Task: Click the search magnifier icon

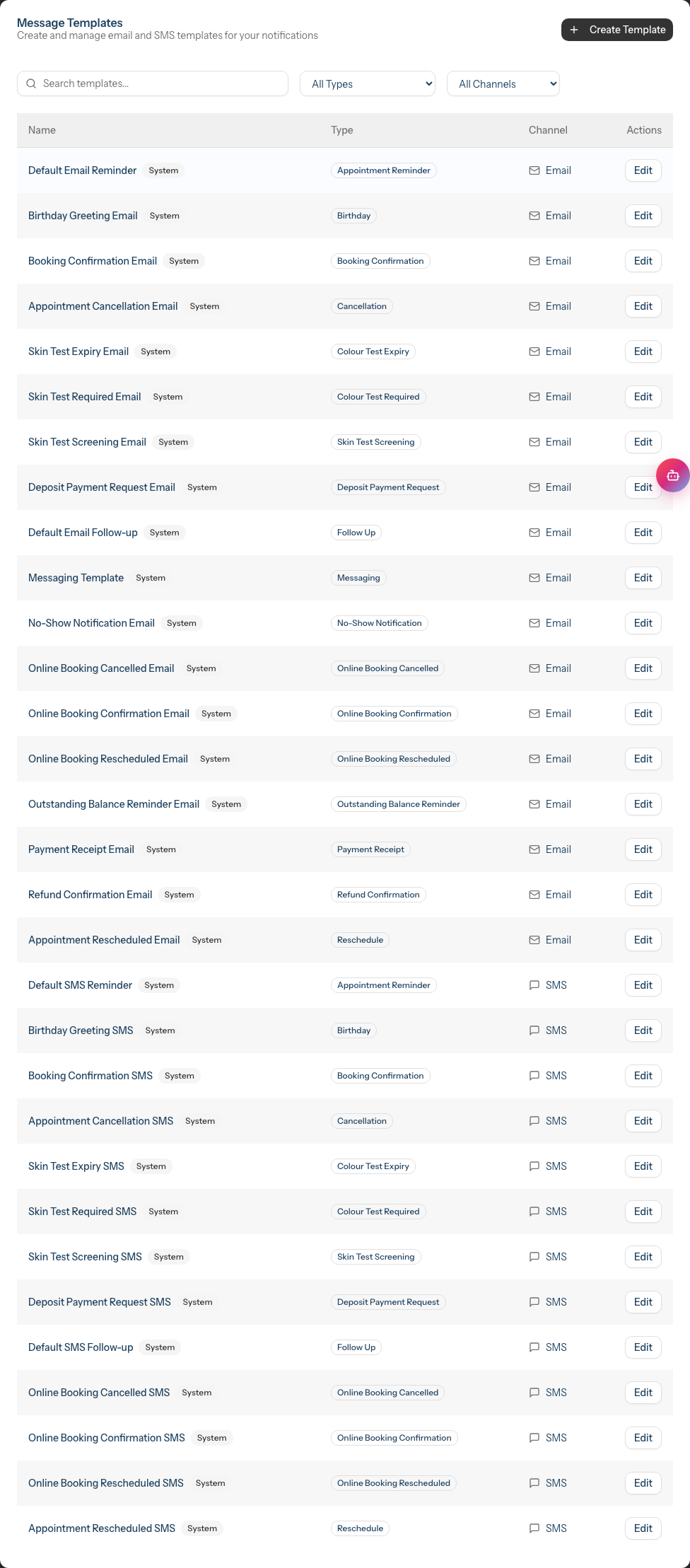Action: pos(31,83)
